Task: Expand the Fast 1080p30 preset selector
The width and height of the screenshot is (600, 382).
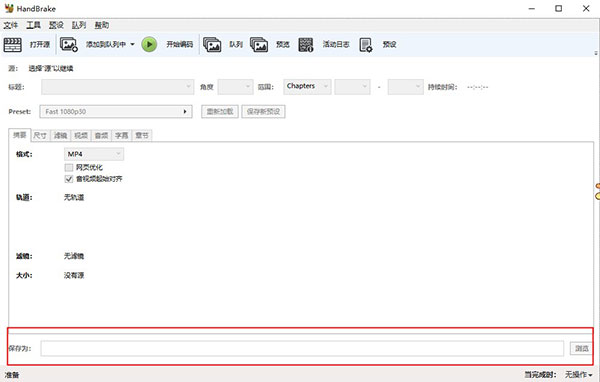Action: (x=116, y=111)
